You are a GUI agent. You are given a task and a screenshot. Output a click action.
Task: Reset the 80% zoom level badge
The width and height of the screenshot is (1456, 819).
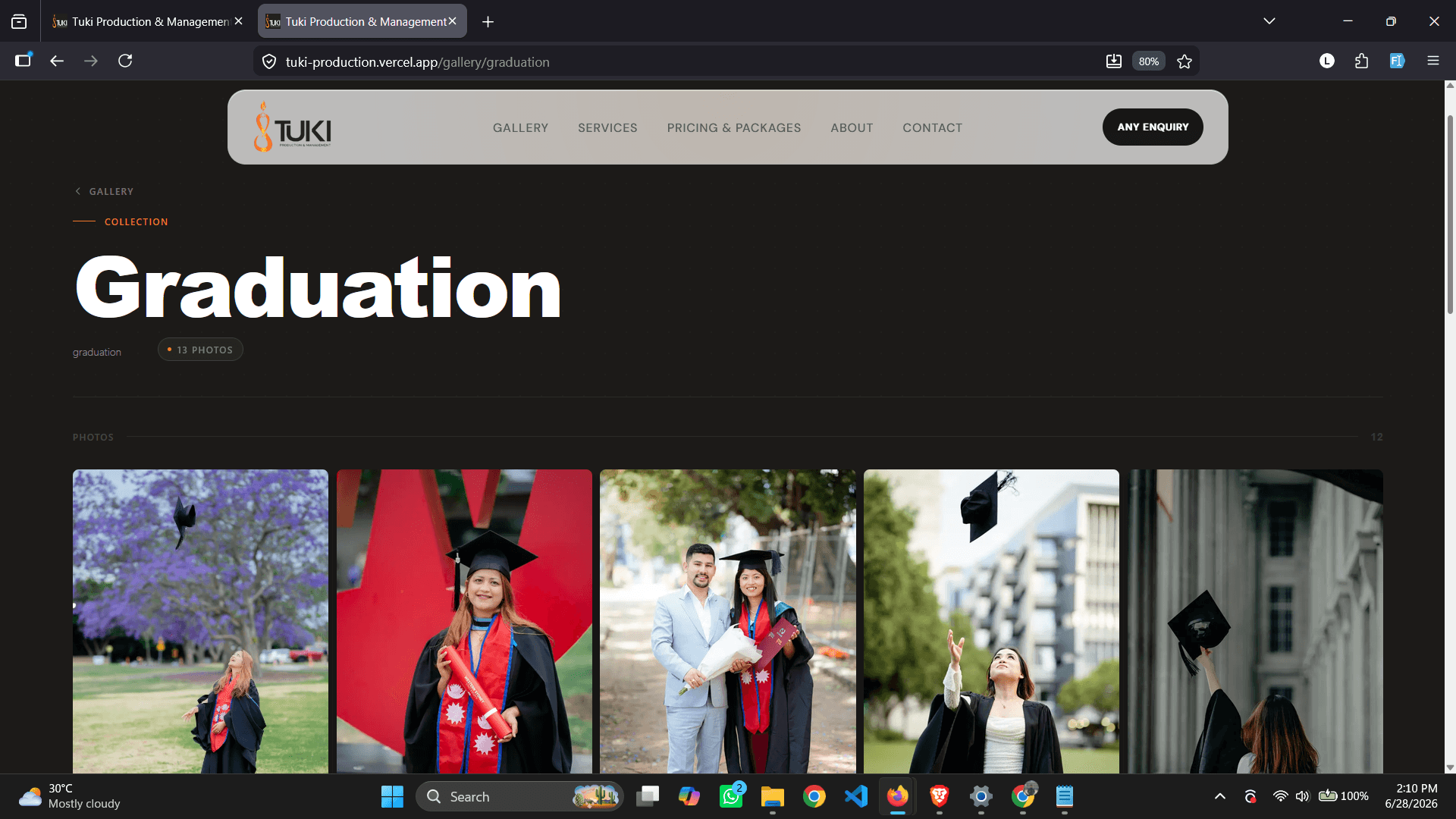point(1149,61)
